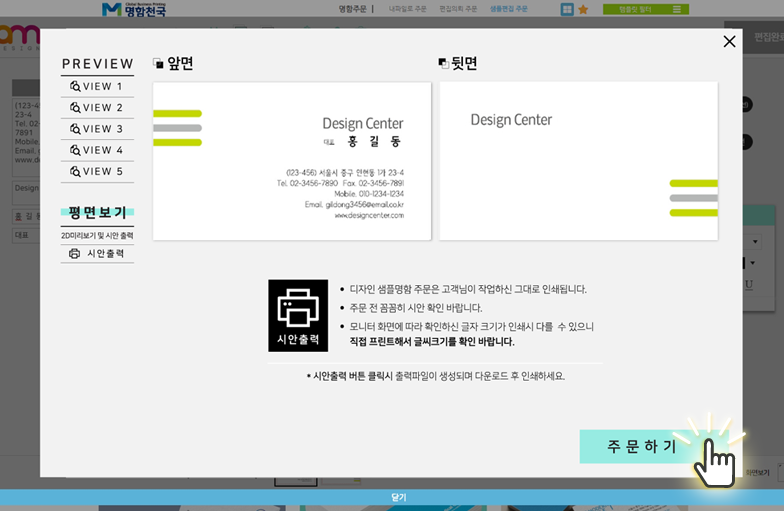Click the 앞면 front side icon
Image resolution: width=784 pixels, height=511 pixels.
158,64
